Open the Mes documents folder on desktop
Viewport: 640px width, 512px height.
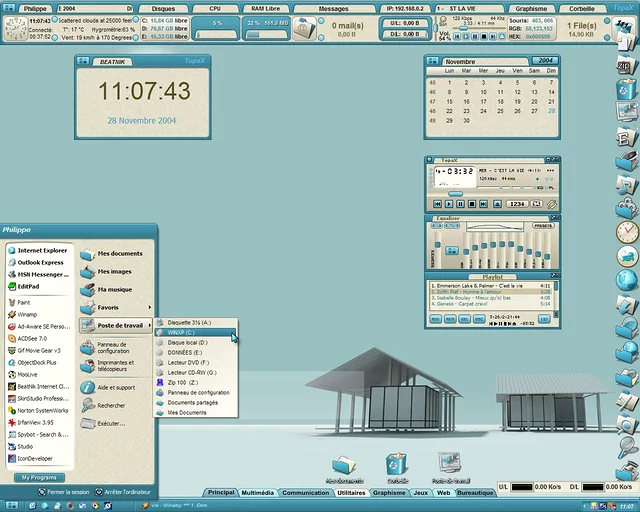(344, 466)
